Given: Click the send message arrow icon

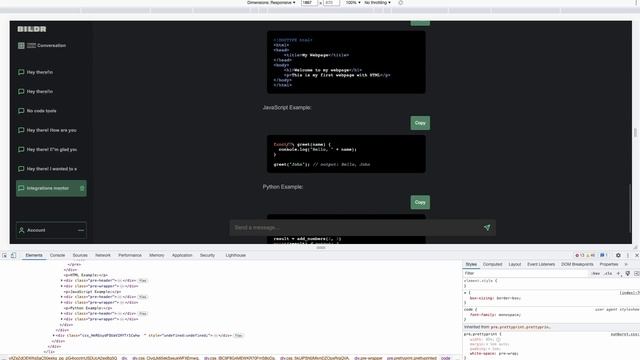Looking at the screenshot, I should 487,227.
